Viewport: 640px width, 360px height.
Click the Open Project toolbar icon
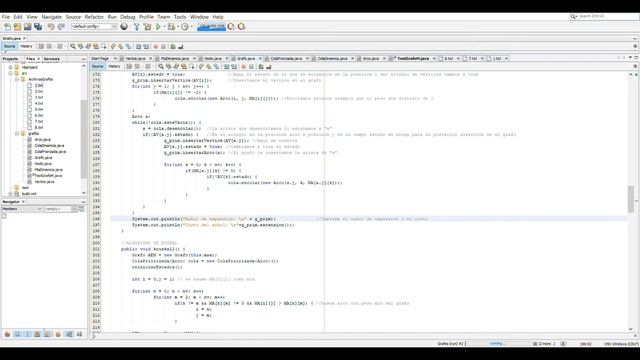coord(27,27)
